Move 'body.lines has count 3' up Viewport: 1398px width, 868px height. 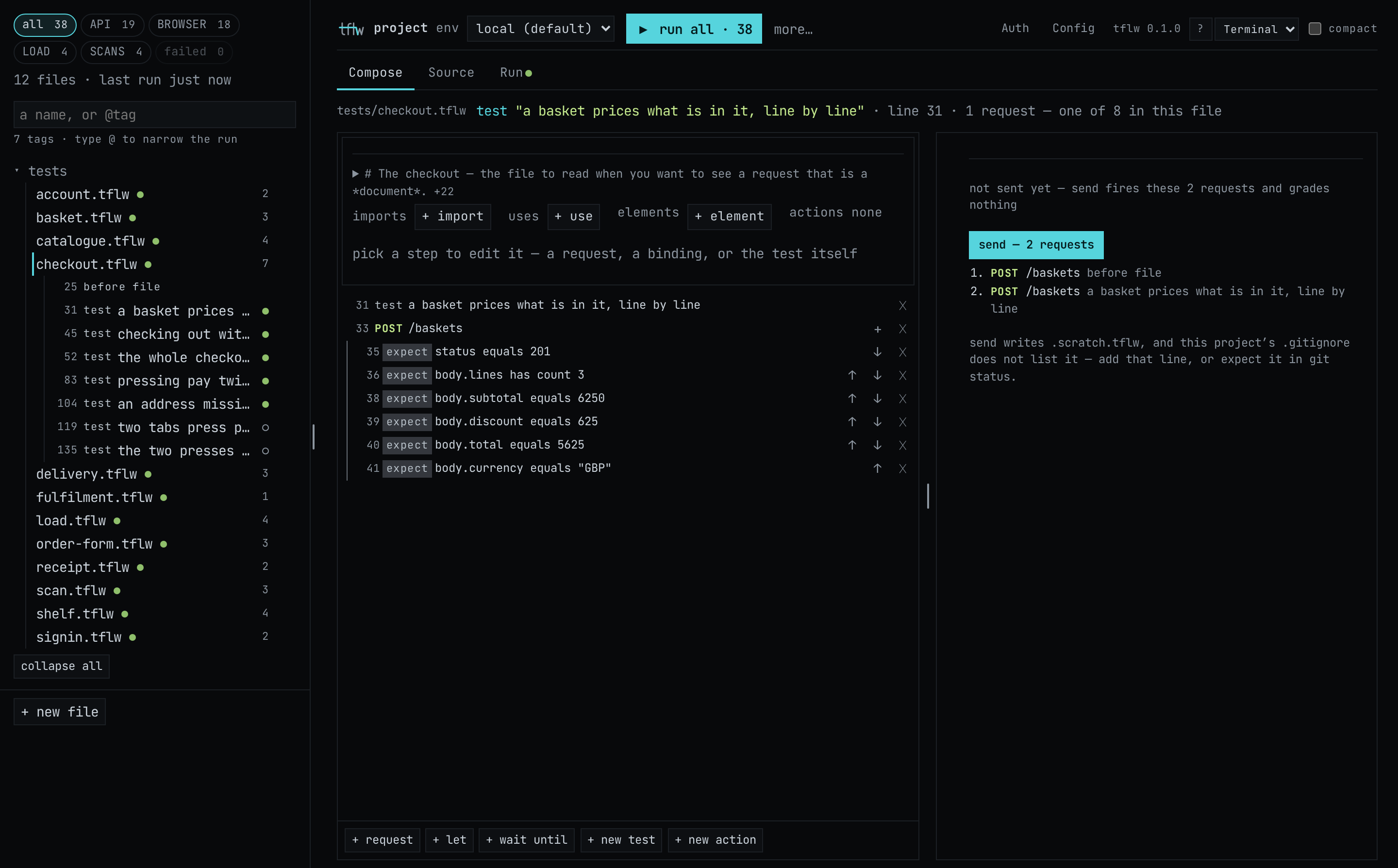pyautogui.click(x=851, y=375)
